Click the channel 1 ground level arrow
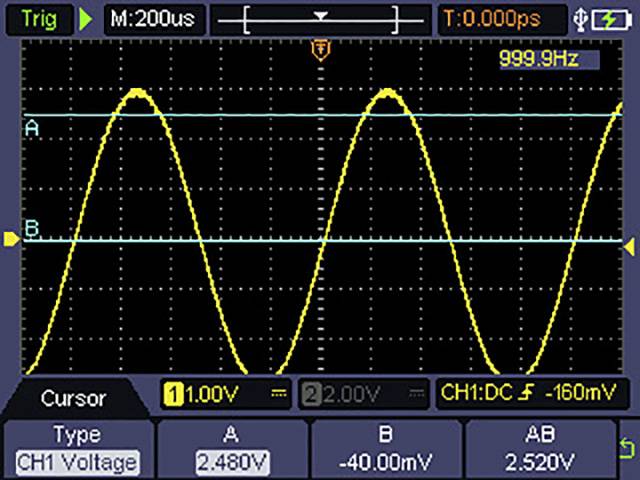 tap(10, 239)
